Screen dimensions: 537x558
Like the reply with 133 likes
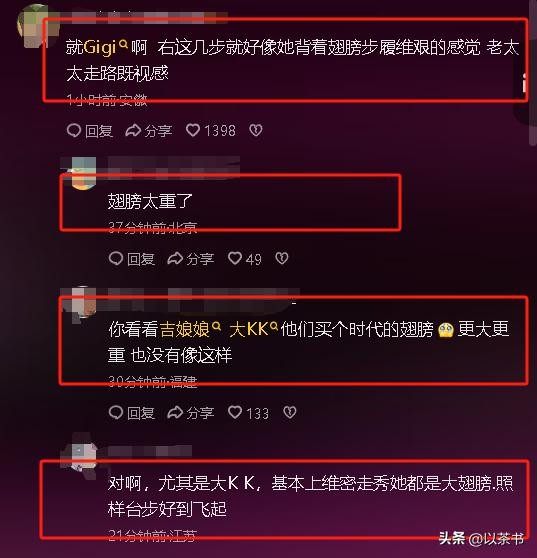[x=235, y=412]
